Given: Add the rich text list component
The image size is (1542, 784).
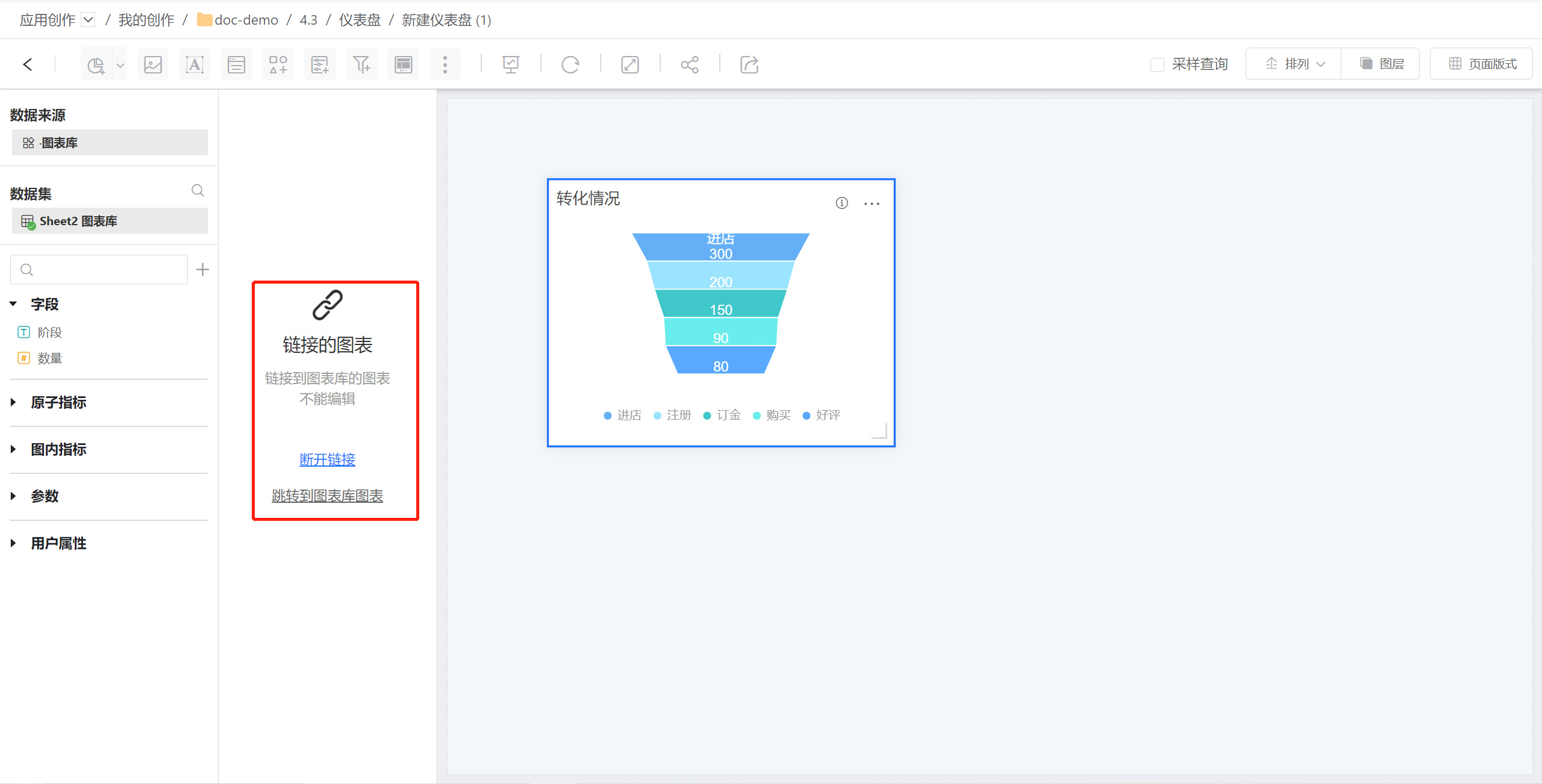Looking at the screenshot, I should [x=236, y=64].
